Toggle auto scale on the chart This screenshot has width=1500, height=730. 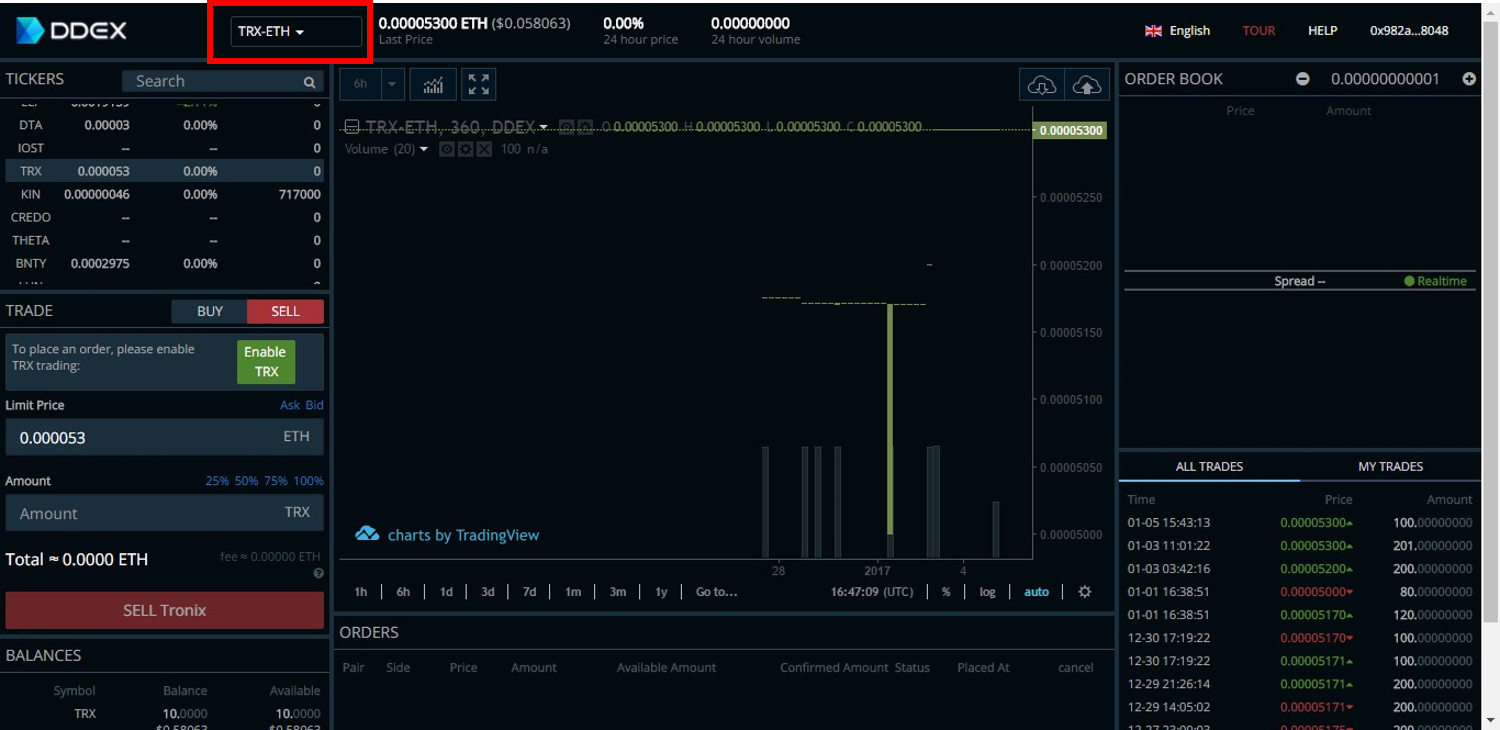click(1036, 592)
